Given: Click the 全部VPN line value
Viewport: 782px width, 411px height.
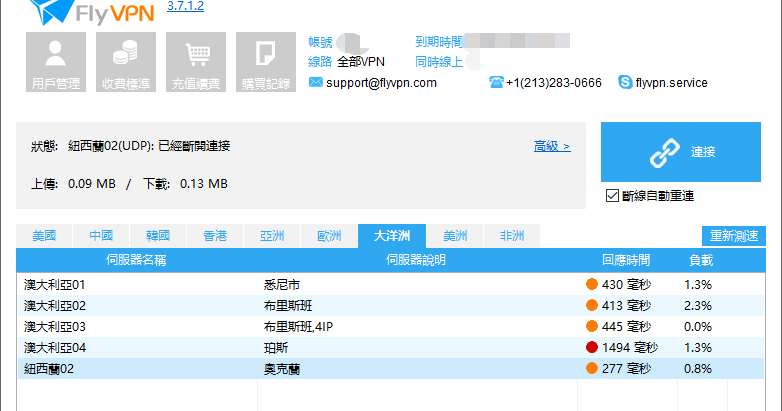Looking at the screenshot, I should tap(361, 62).
